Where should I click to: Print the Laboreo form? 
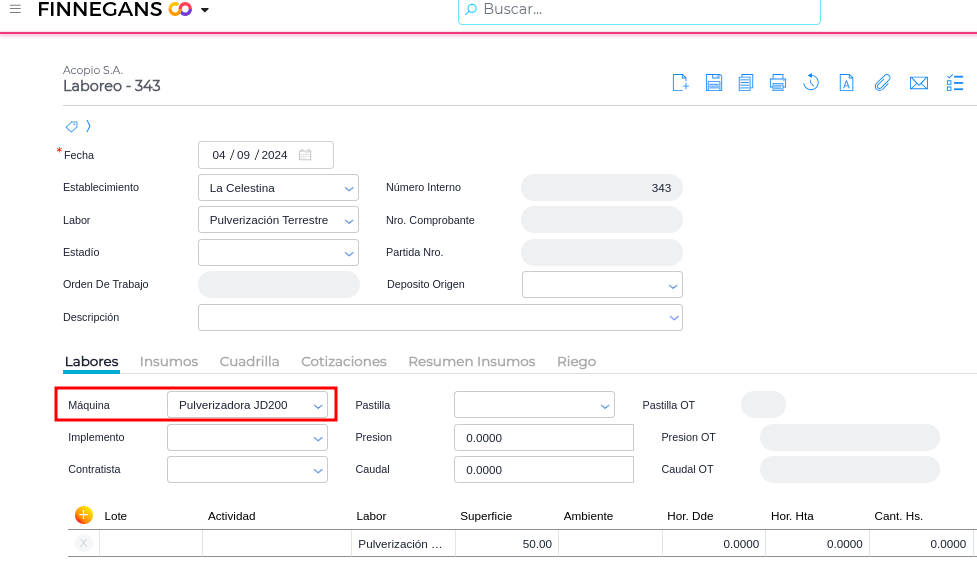coord(778,83)
